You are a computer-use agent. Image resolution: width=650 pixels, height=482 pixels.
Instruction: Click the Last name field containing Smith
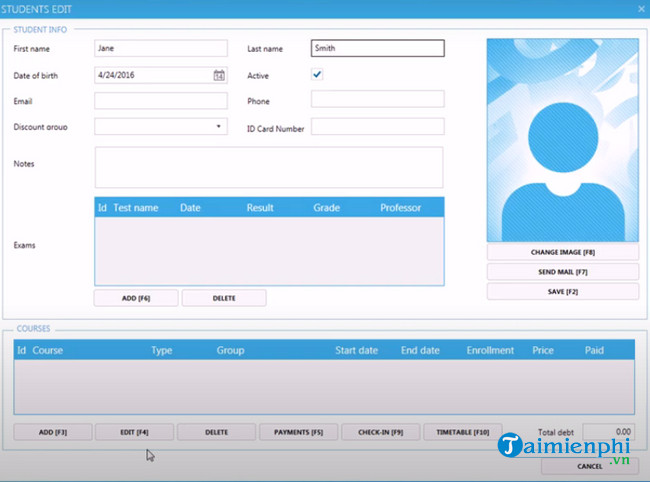tap(377, 48)
